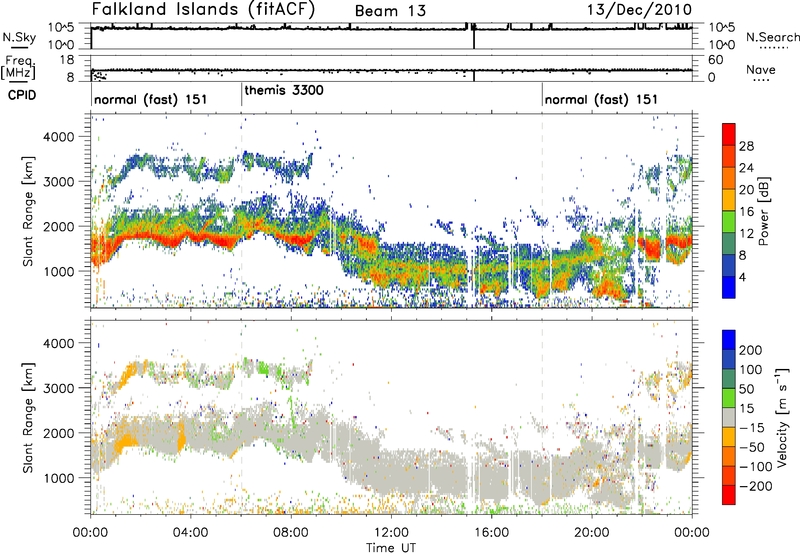Click the light green 12–16 dB power colorbar segment
The width and height of the screenshot is (800, 554).
[729, 221]
